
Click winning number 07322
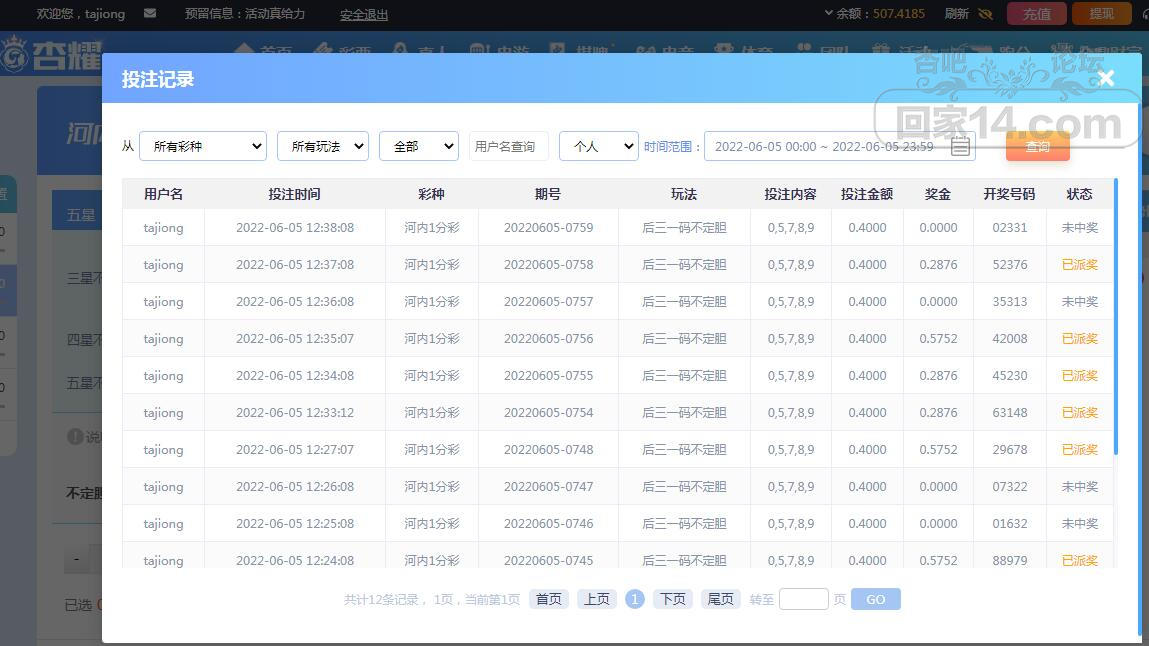[1010, 486]
